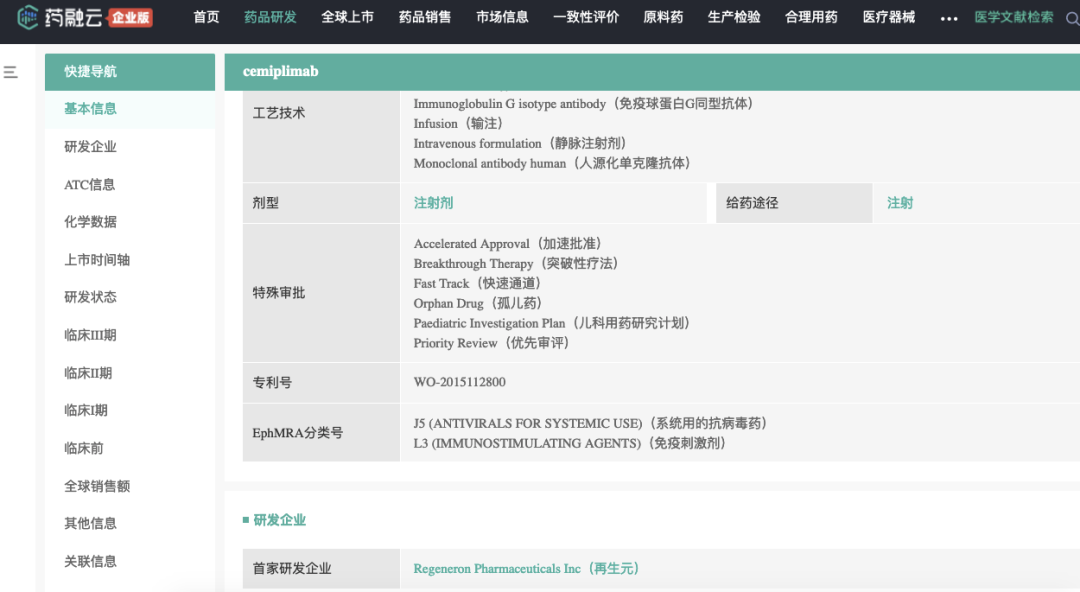Jump to ATC信息 section

pyautogui.click(x=90, y=185)
